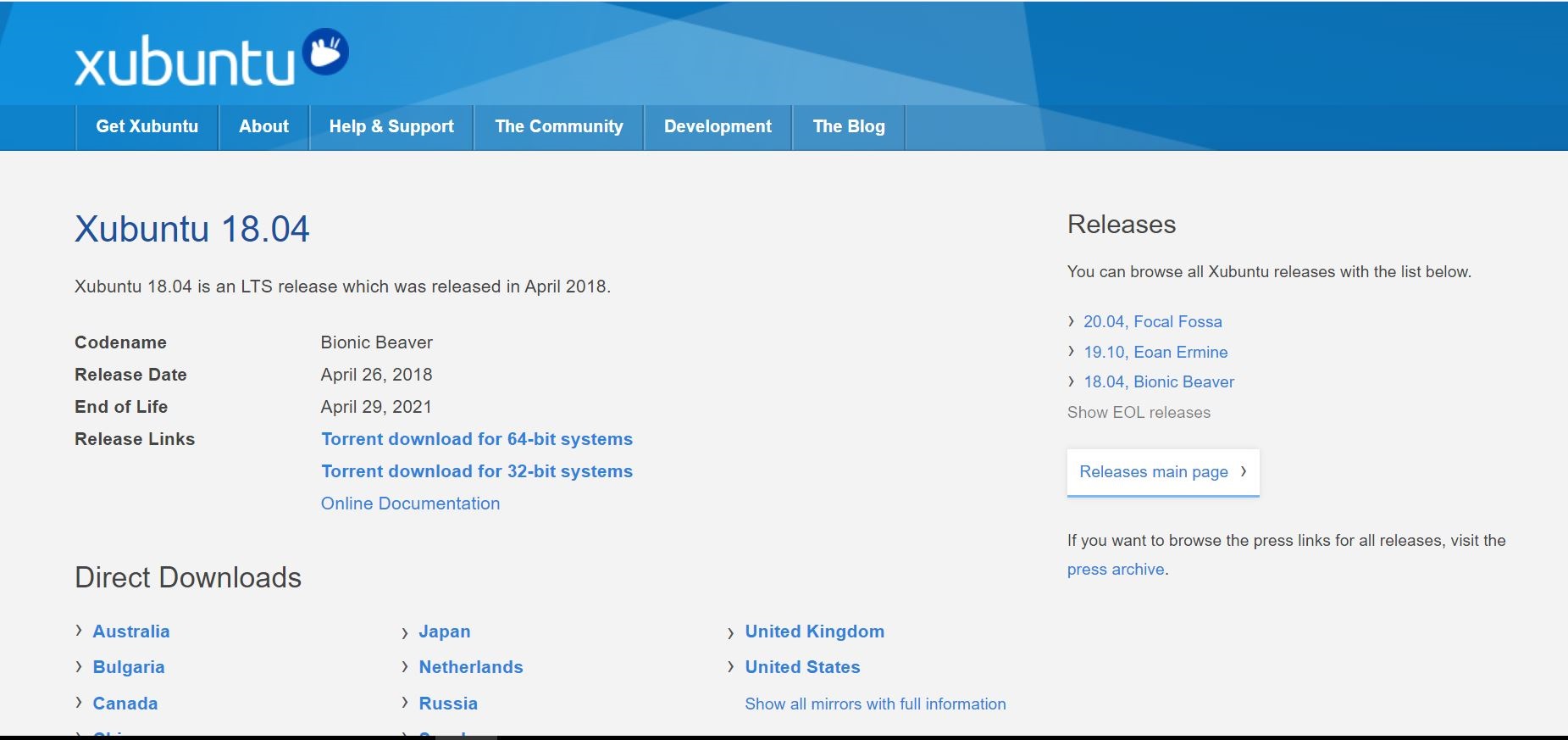The width and height of the screenshot is (1568, 740).
Task: Click the April 26, 2018 release date
Action: coord(377,375)
